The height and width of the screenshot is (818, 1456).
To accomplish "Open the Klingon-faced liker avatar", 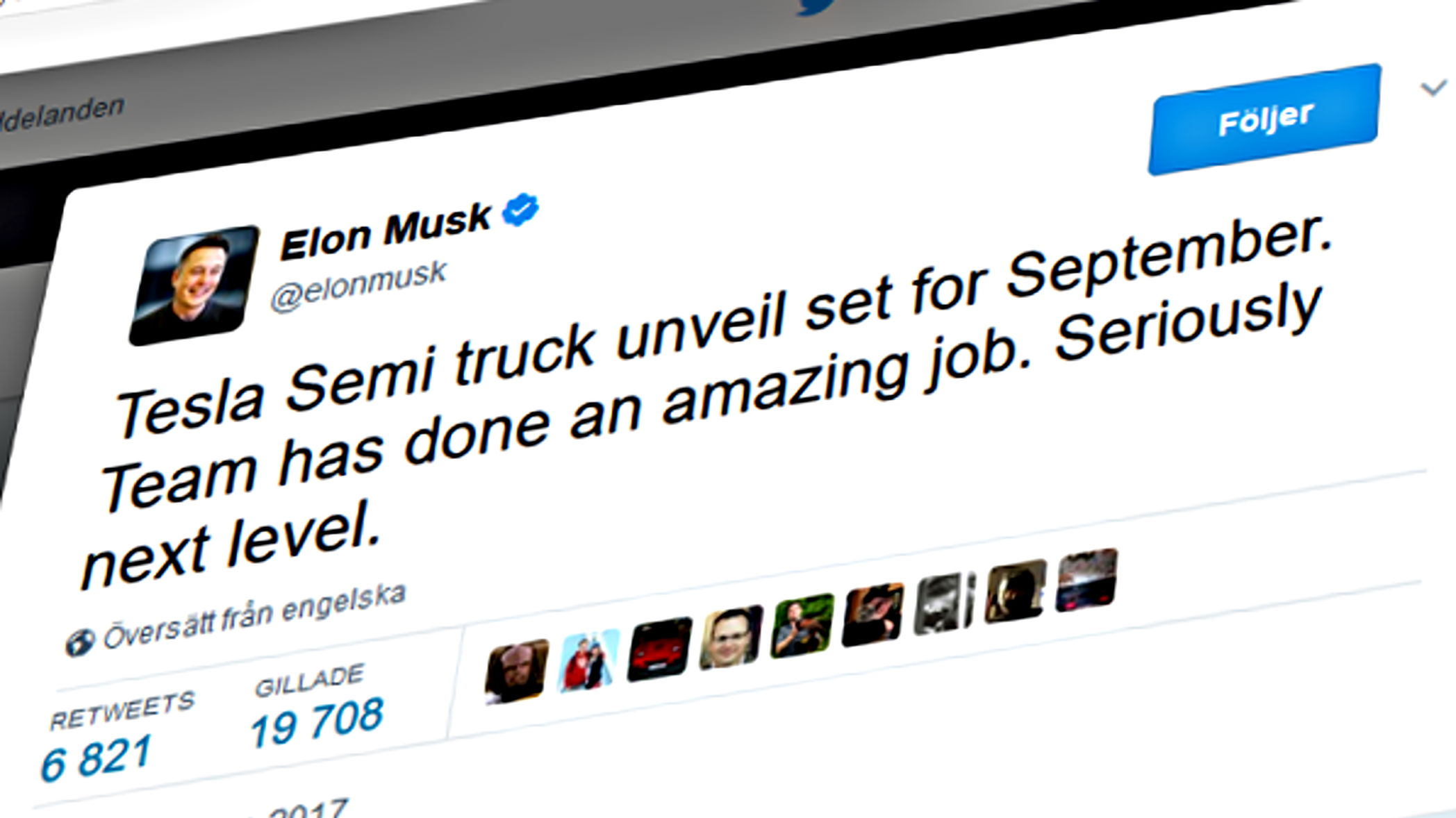I will pyautogui.click(x=516, y=671).
